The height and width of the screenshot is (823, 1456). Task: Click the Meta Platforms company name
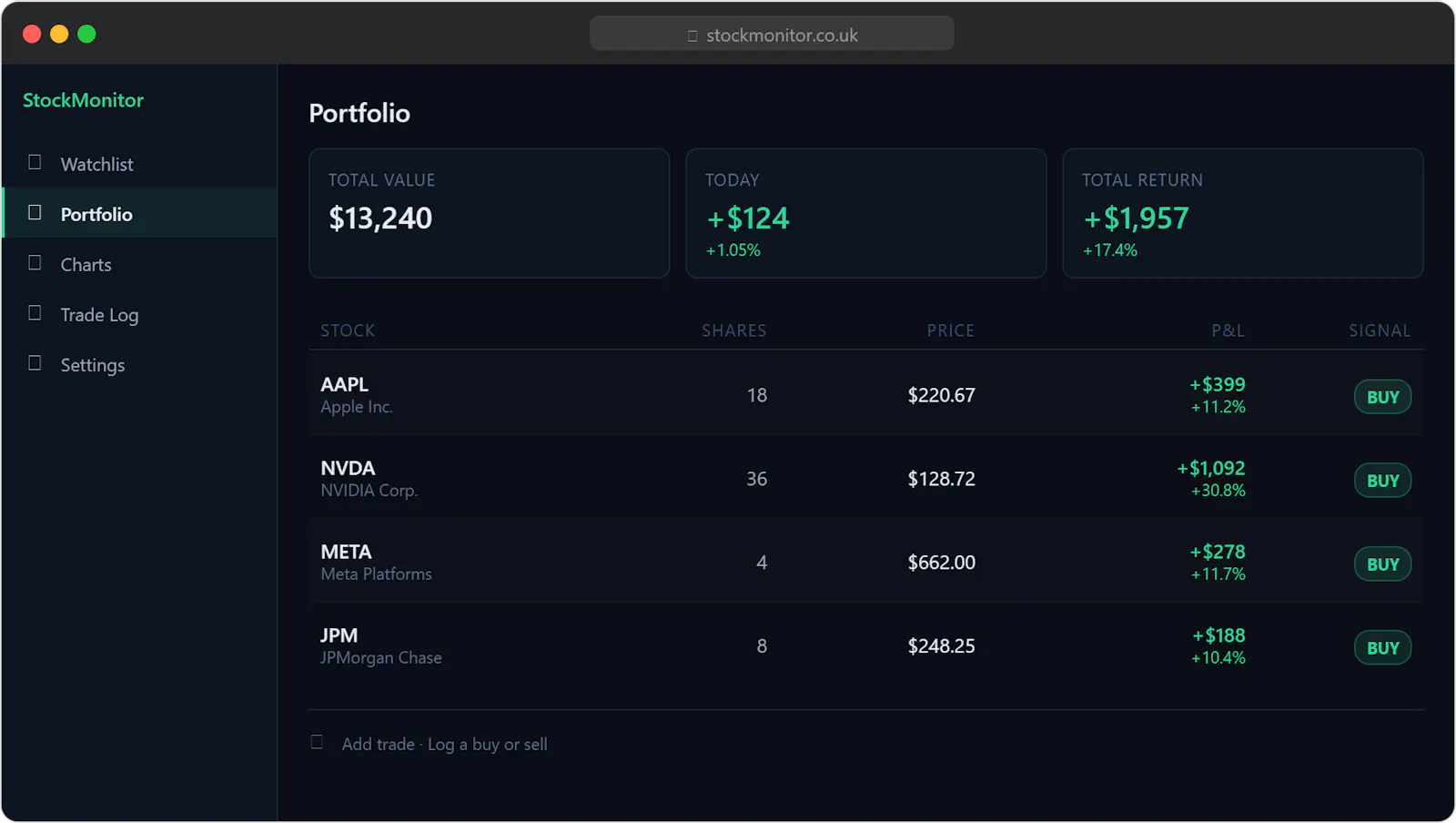tap(376, 574)
